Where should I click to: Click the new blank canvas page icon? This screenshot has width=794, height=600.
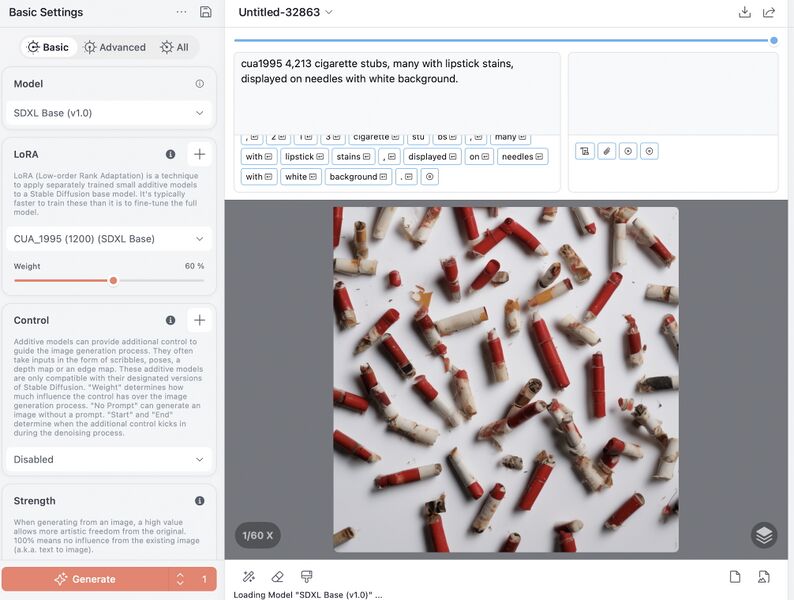click(x=735, y=577)
